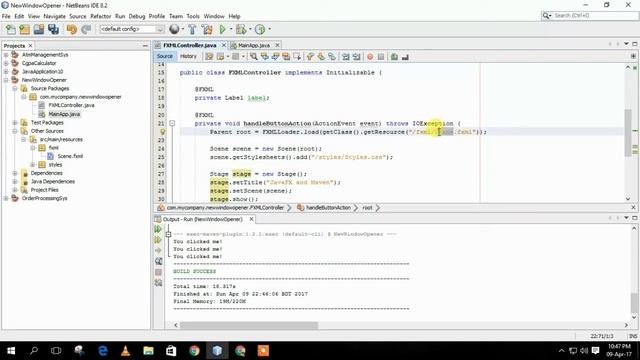Click the Undo toolbar icon
The image size is (640, 360).
coord(72,29)
